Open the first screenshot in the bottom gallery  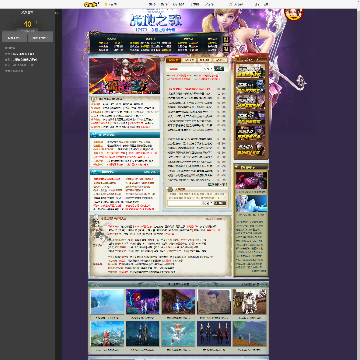point(107,301)
